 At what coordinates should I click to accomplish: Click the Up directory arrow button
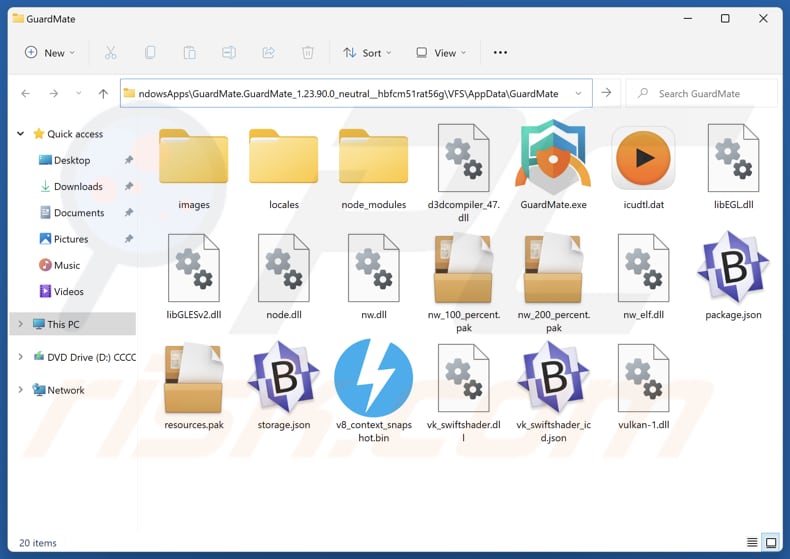(x=103, y=93)
